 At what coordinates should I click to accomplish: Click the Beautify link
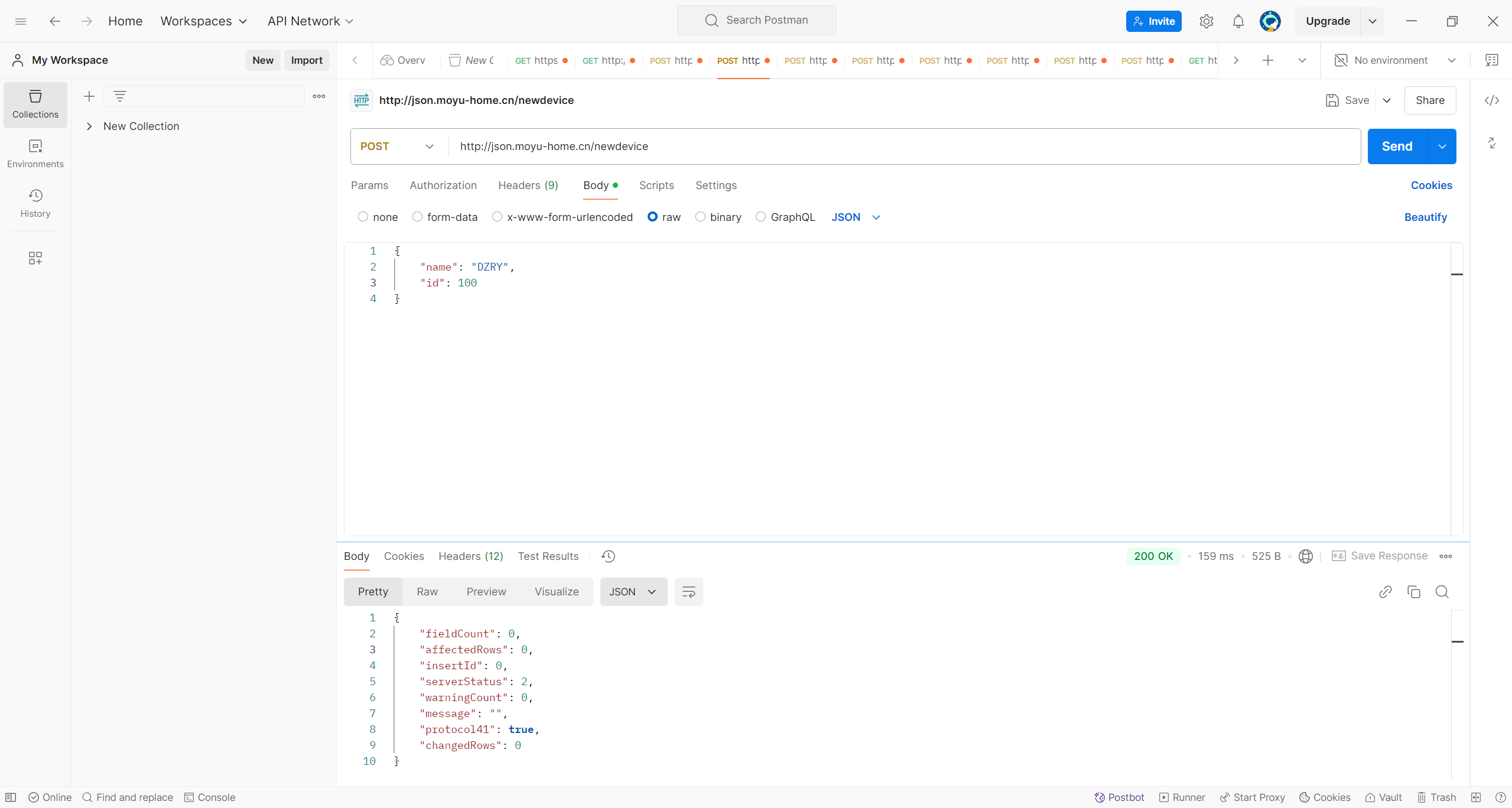(1425, 217)
